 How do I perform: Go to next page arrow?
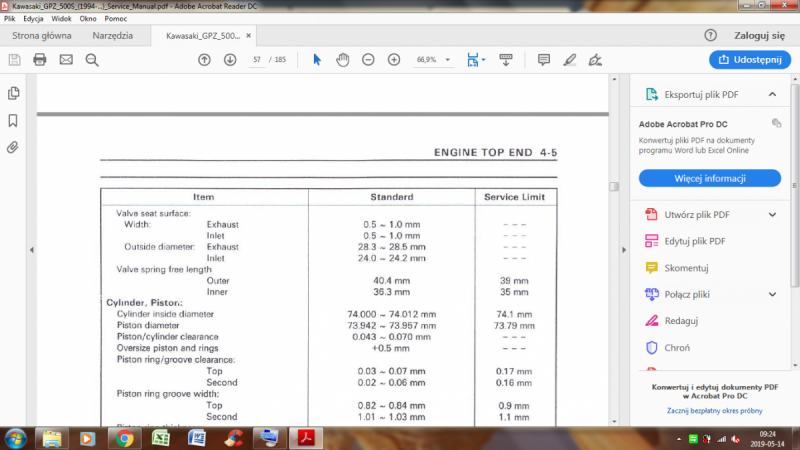(230, 60)
